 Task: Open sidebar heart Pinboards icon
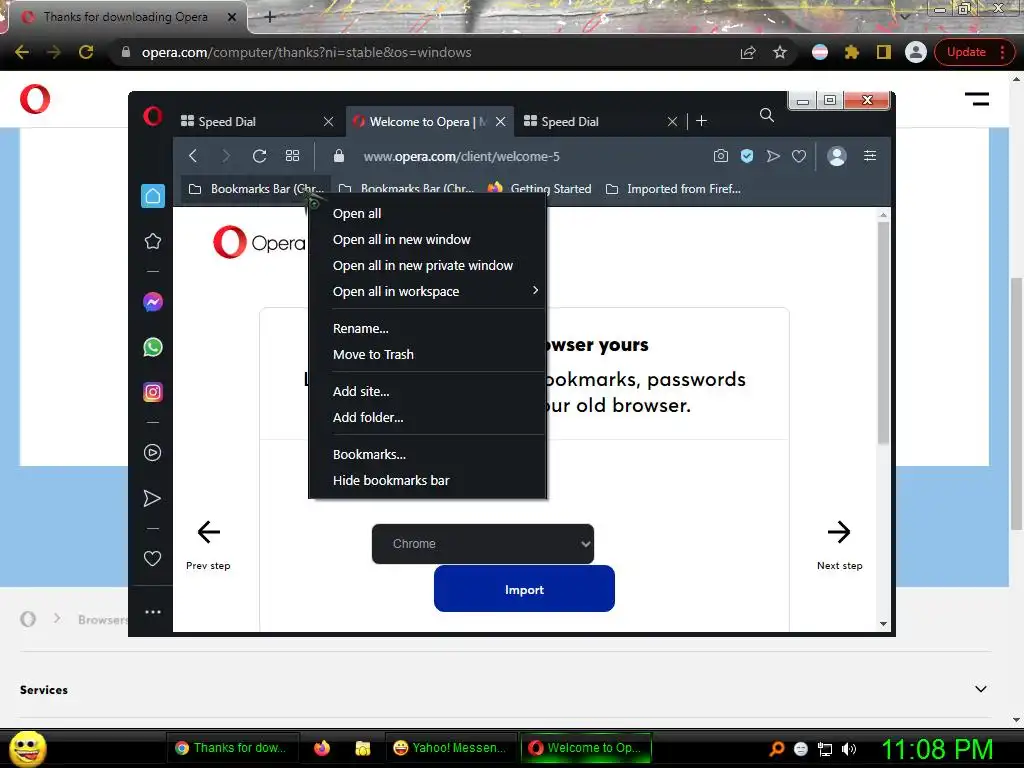point(152,558)
